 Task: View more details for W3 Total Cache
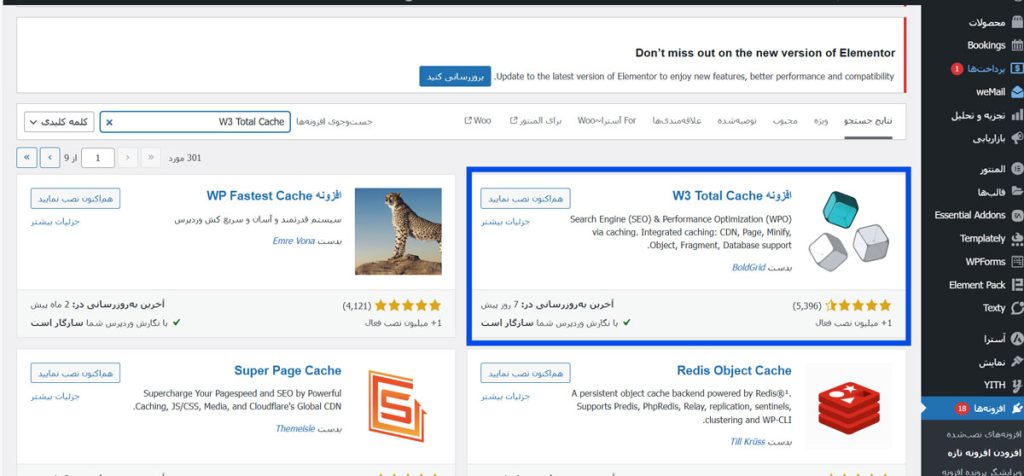tap(505, 221)
